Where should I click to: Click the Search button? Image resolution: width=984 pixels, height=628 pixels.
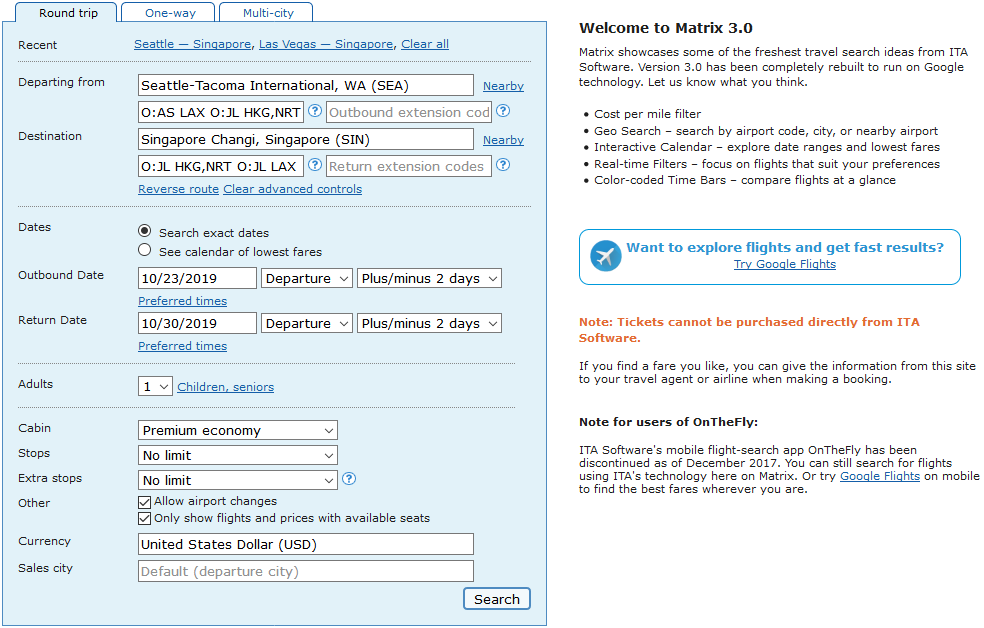click(496, 599)
